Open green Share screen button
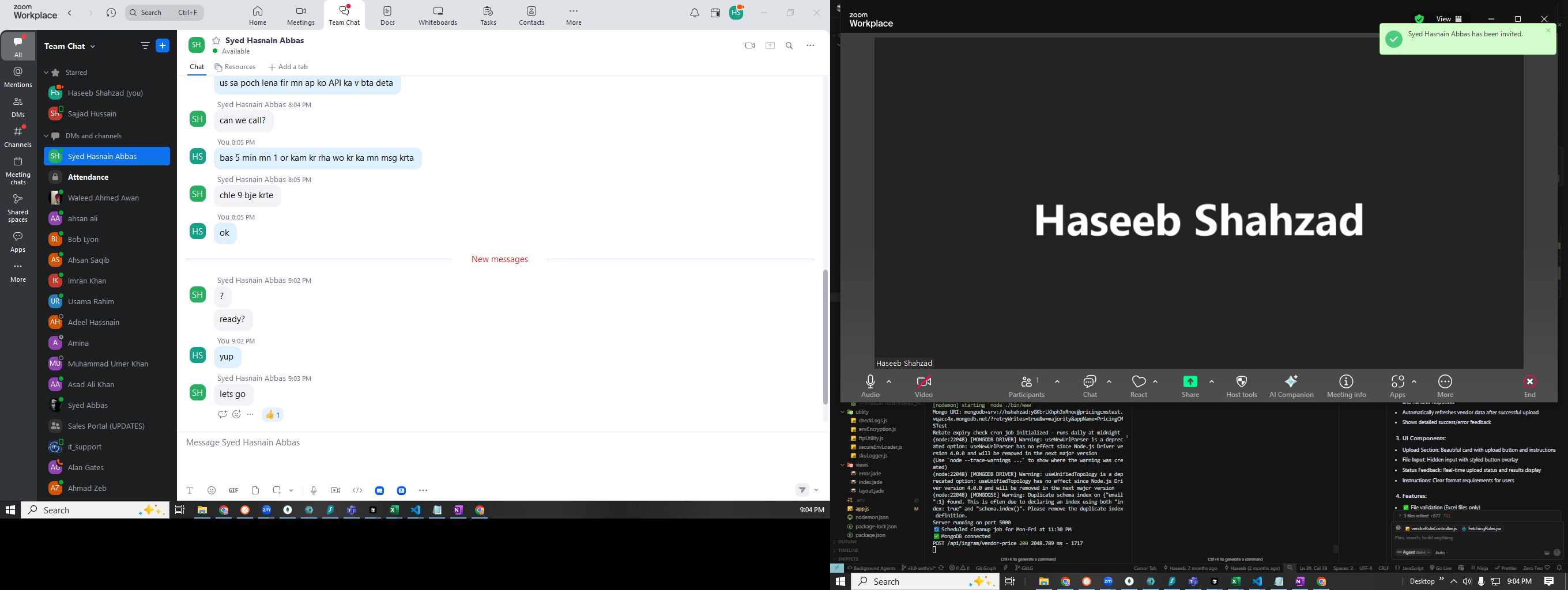1568x590 pixels. tap(1190, 386)
